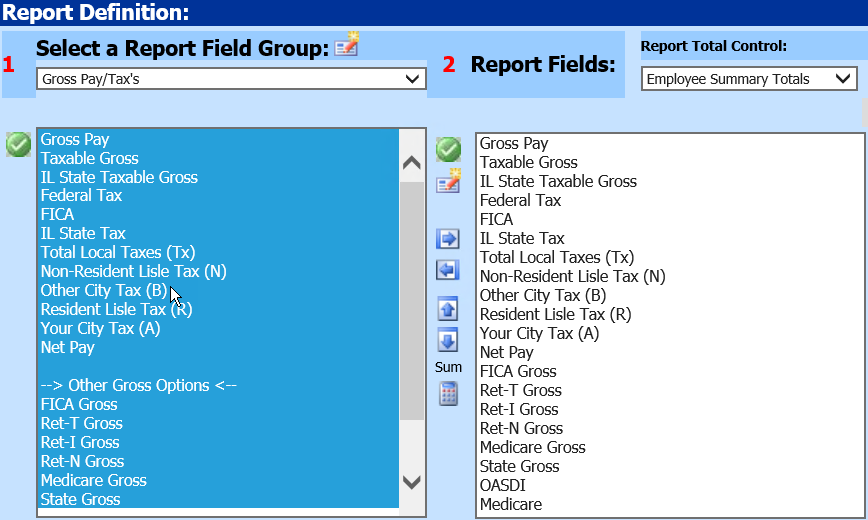Add selected fields with the right arrow
The width and height of the screenshot is (868, 520).
(x=448, y=239)
